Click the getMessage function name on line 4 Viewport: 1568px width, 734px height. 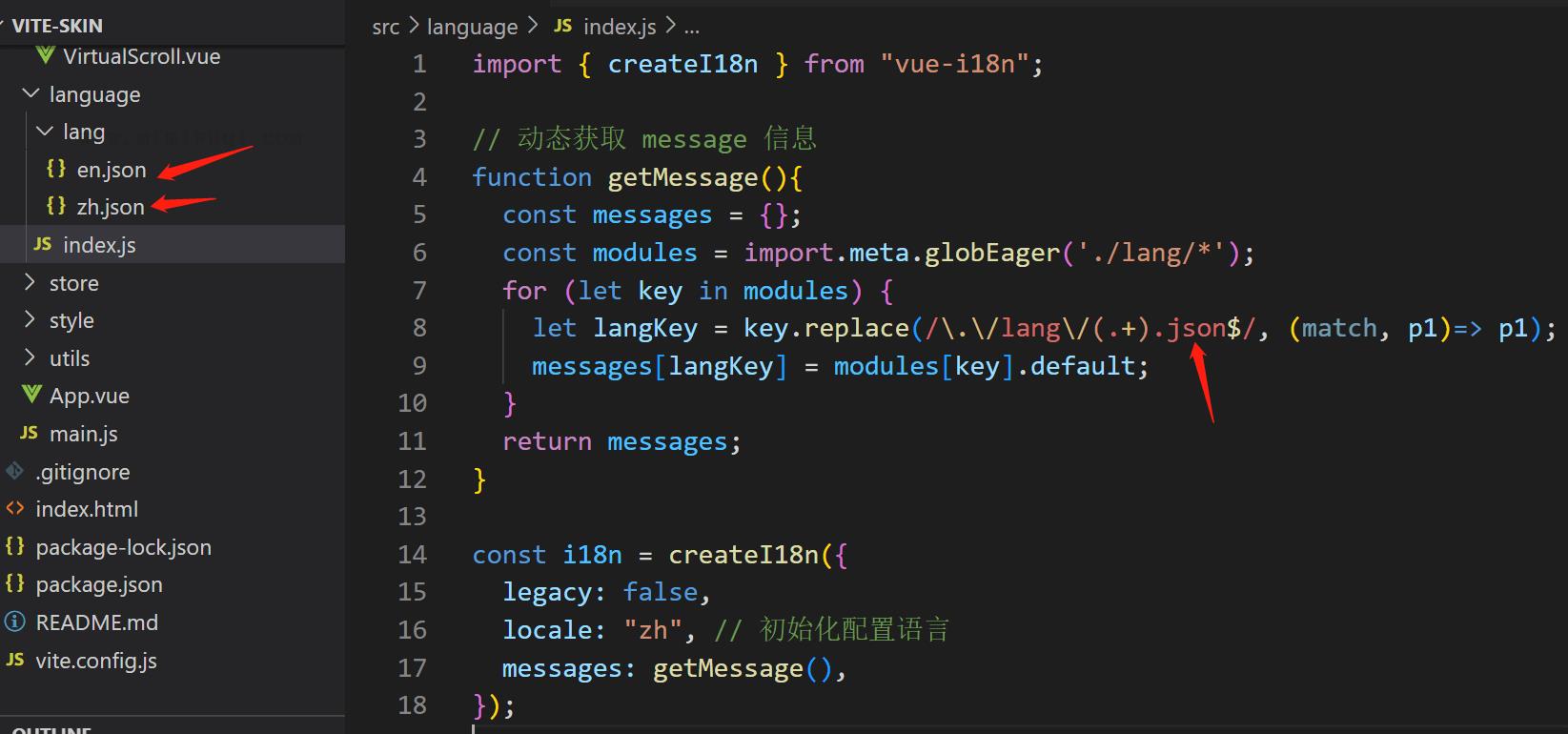(x=682, y=177)
